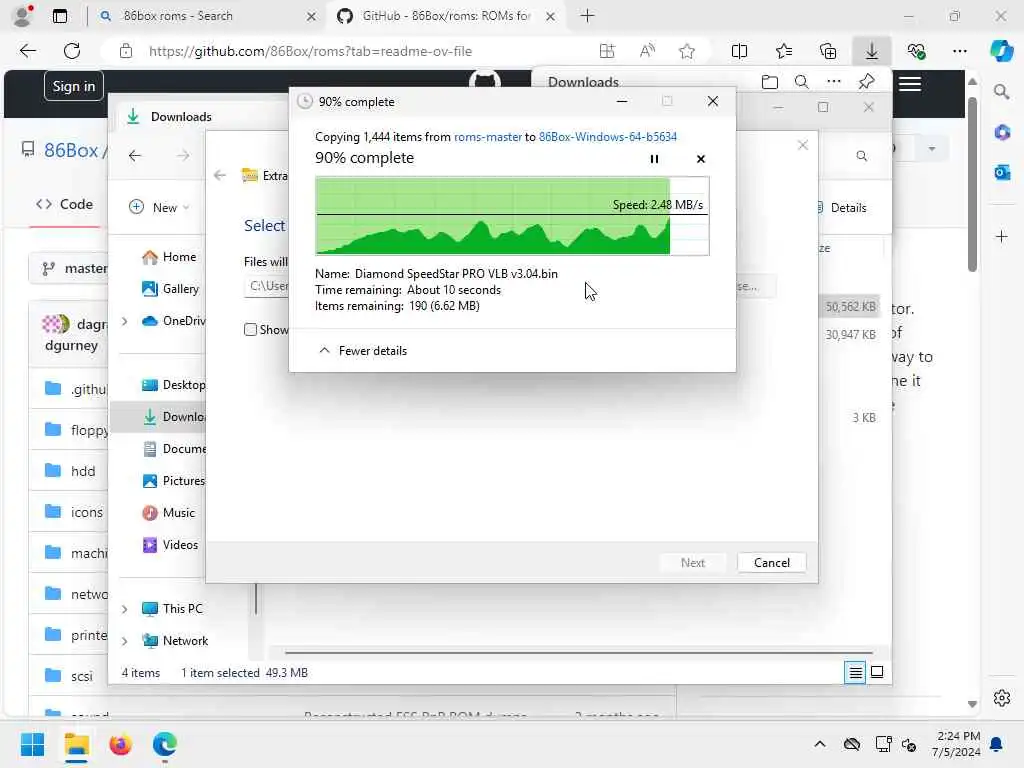The height and width of the screenshot is (768, 1024).
Task: Toggle the Show extracted files checkbox
Action: 250,330
